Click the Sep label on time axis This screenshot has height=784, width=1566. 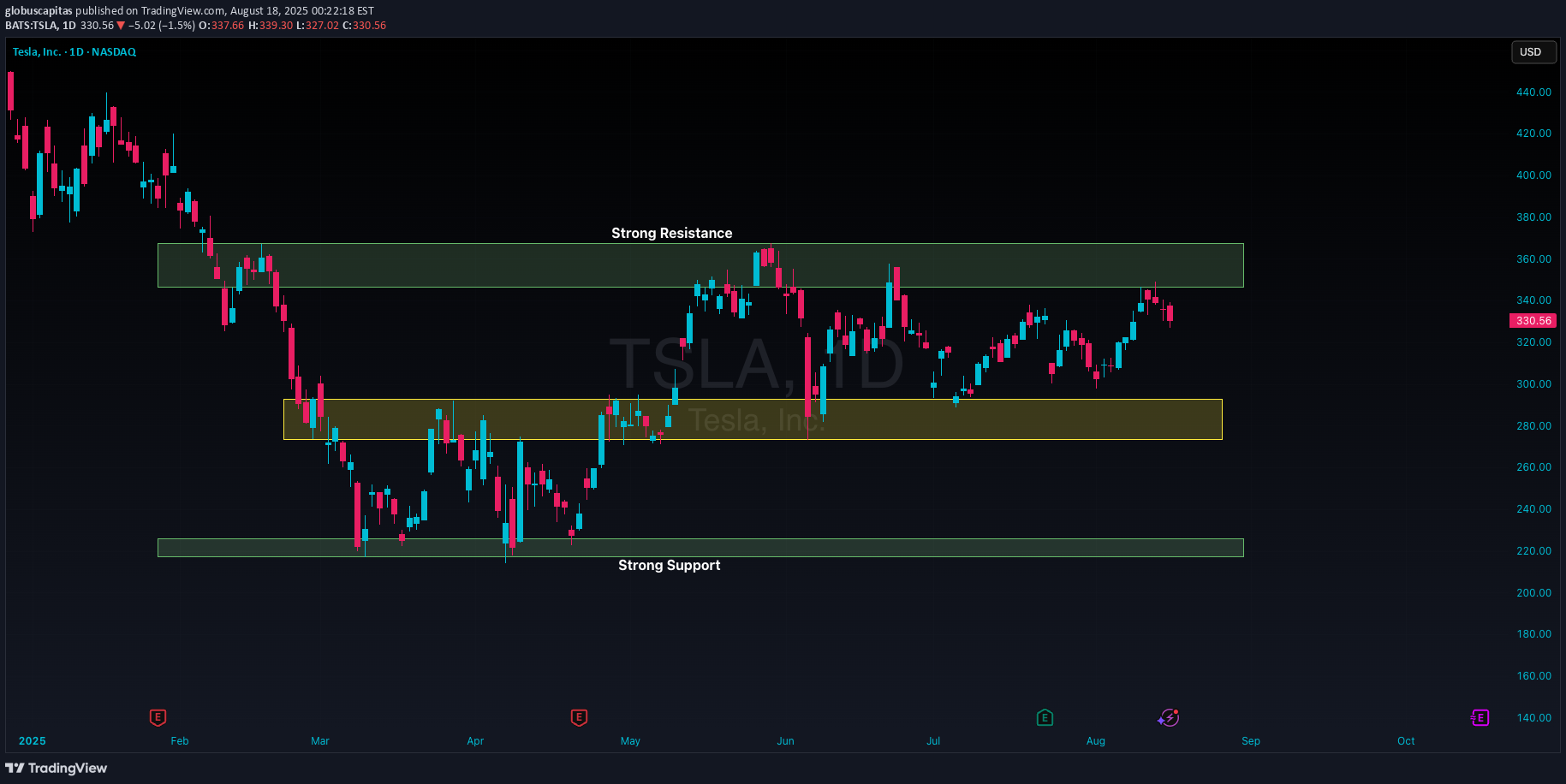1251,741
